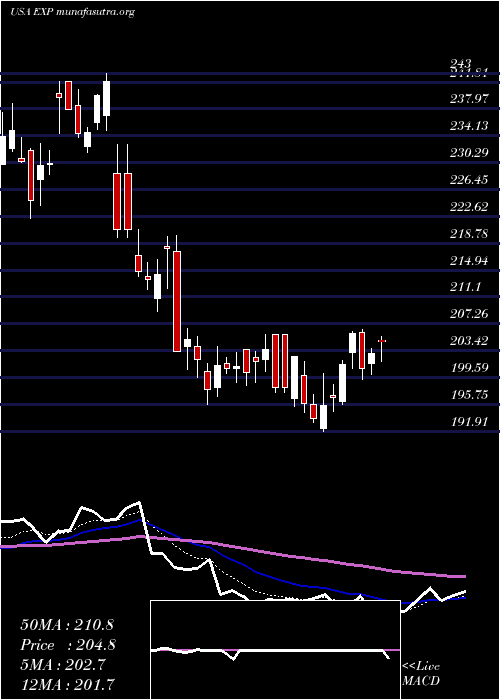500x700 pixels.
Task: Click the 237.97 price axis label
Action: (469, 99)
